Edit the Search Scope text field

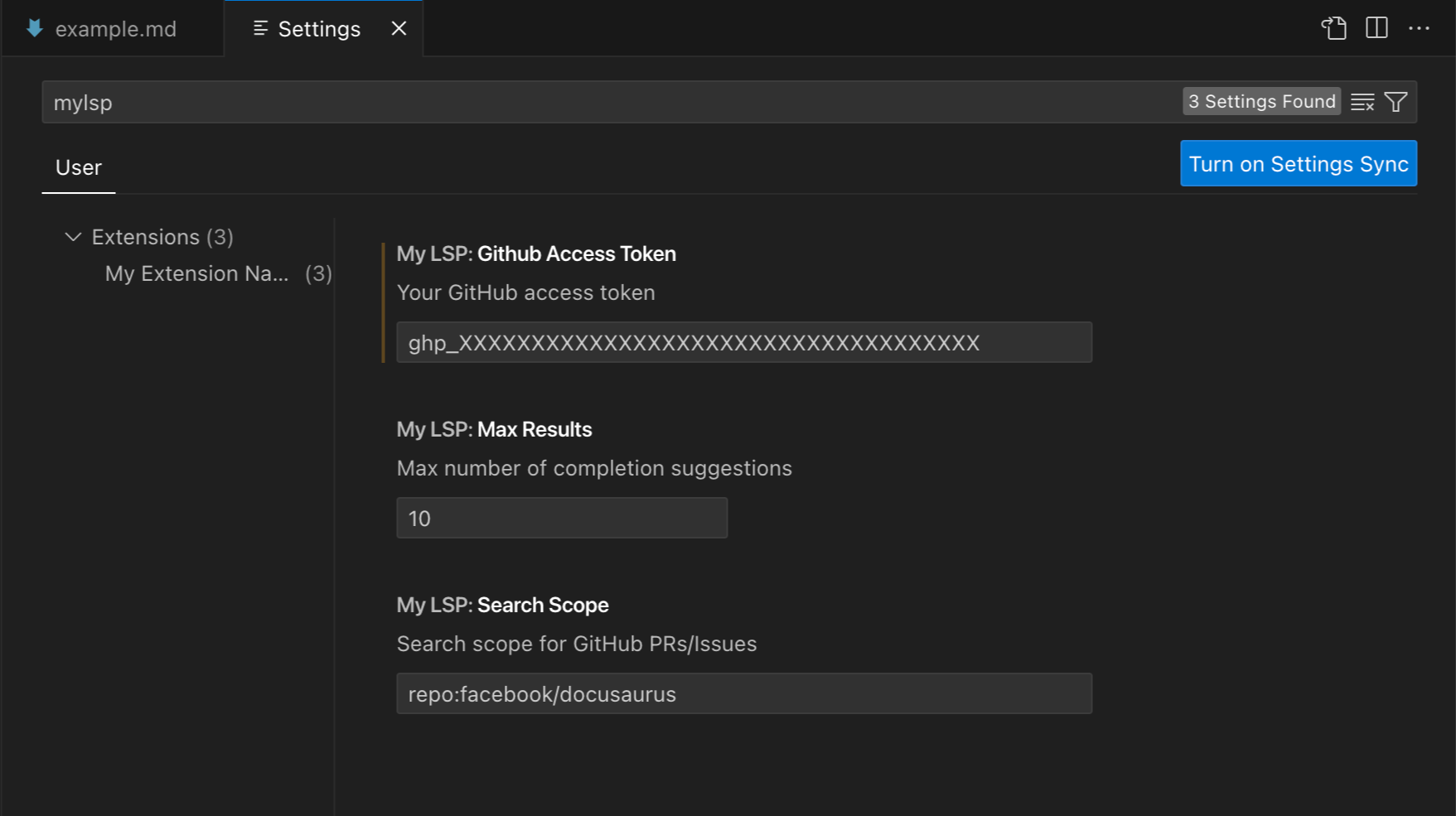click(744, 693)
